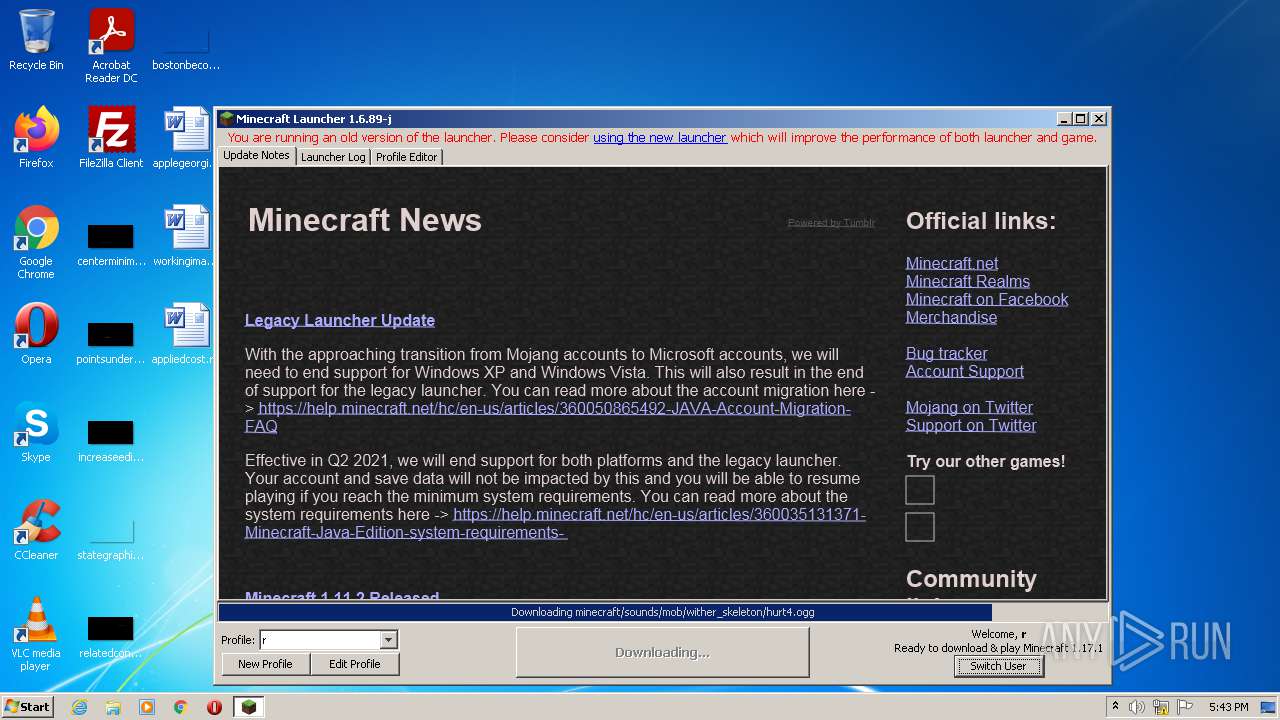
Task: Launch Skype from the desktop
Action: [36, 432]
